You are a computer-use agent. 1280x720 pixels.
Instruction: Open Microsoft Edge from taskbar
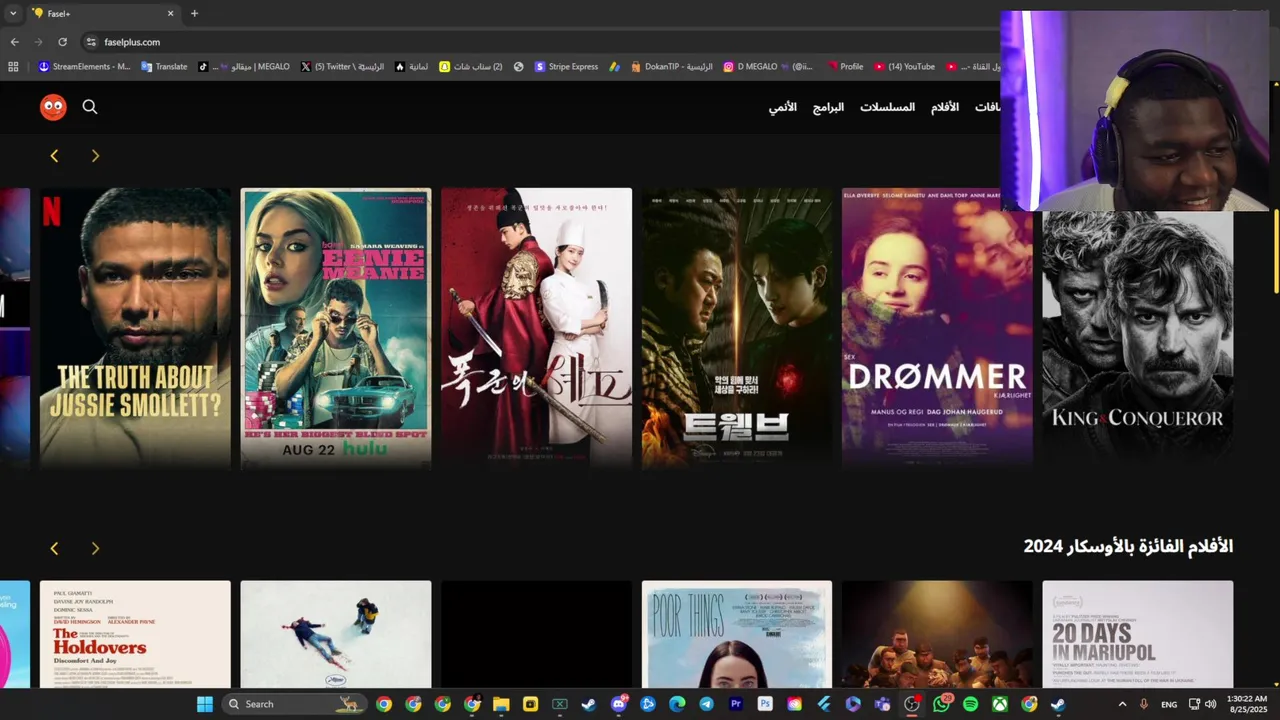[x=677, y=704]
